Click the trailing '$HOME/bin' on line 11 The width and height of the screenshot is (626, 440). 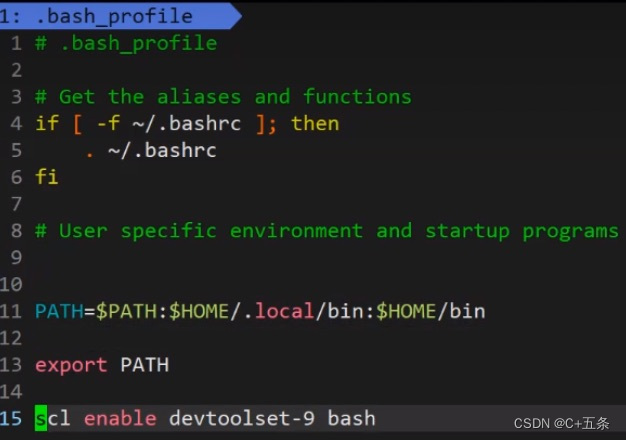431,311
